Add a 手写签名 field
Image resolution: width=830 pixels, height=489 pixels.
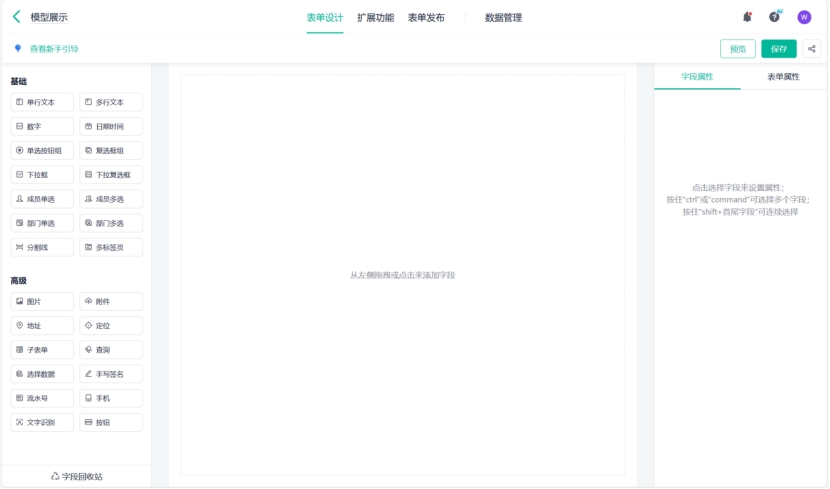(111, 374)
